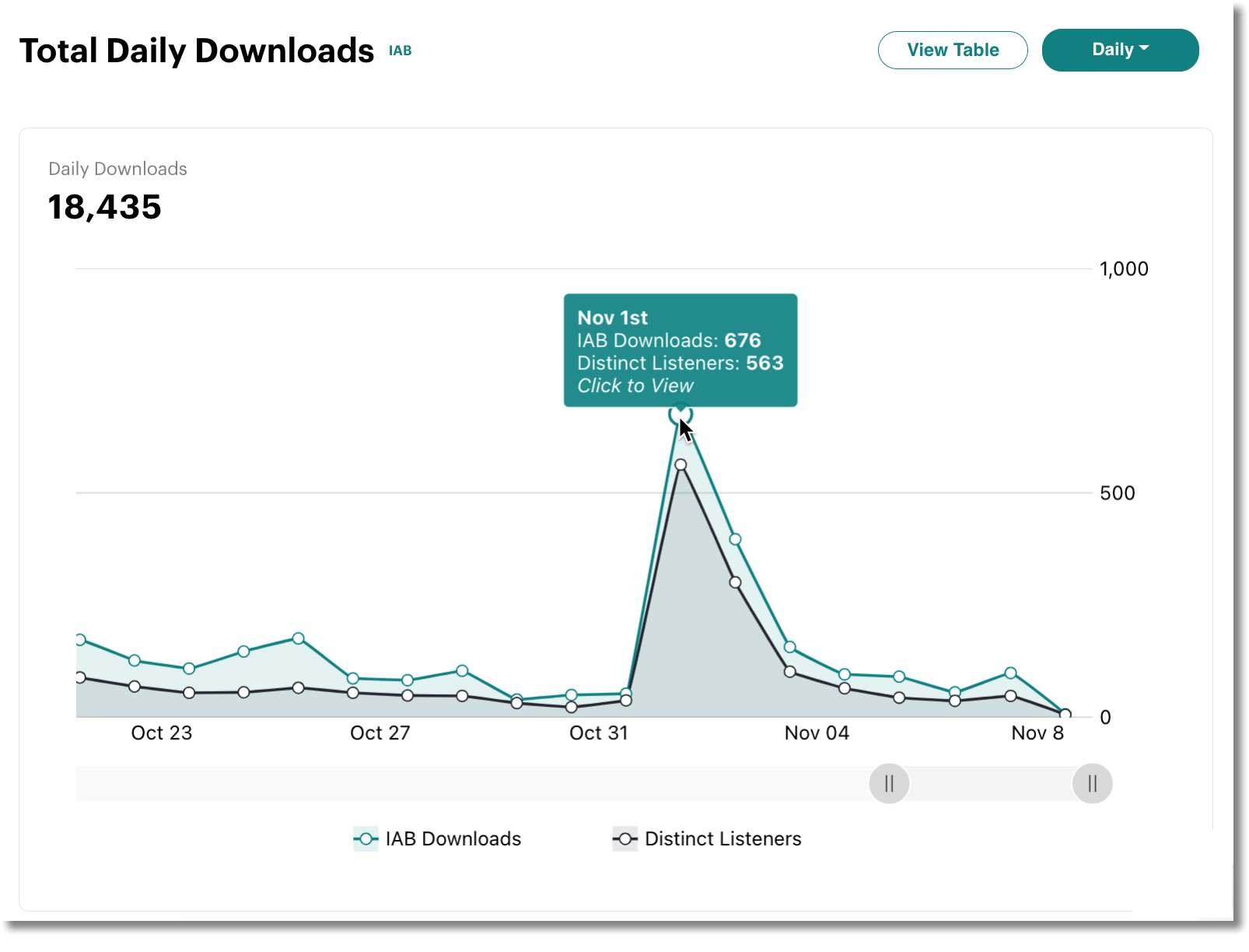1249x952 pixels.
Task: Click the 'Total Daily Downloads' heading
Action: click(197, 51)
